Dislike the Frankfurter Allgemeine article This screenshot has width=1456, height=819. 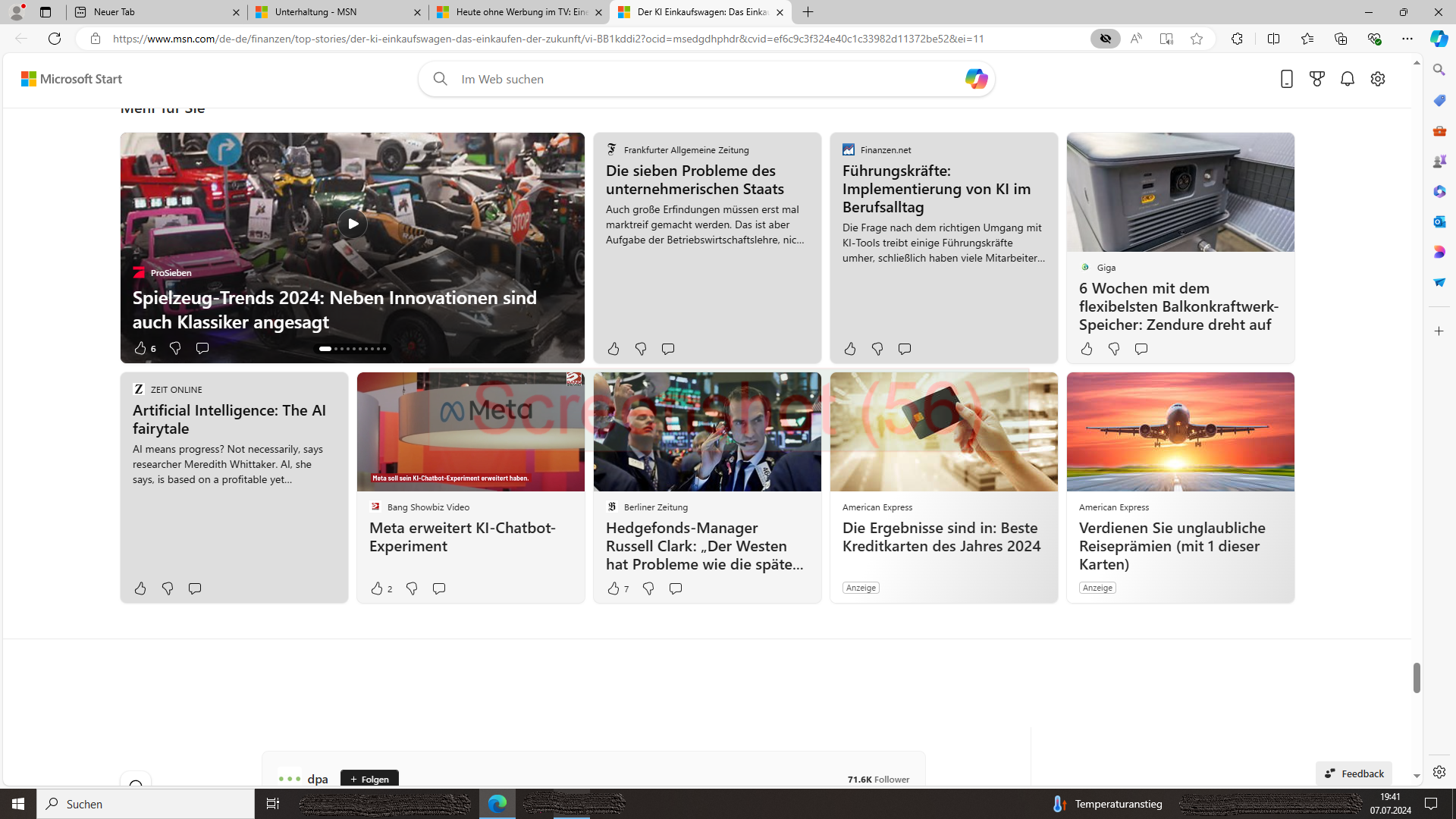[641, 349]
